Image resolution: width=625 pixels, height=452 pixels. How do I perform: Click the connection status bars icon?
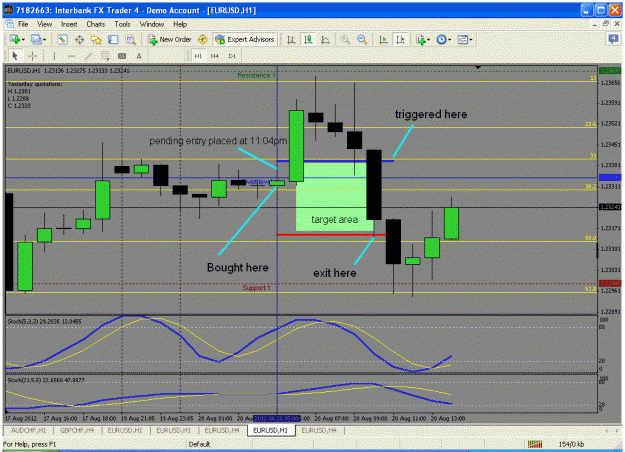[535, 444]
